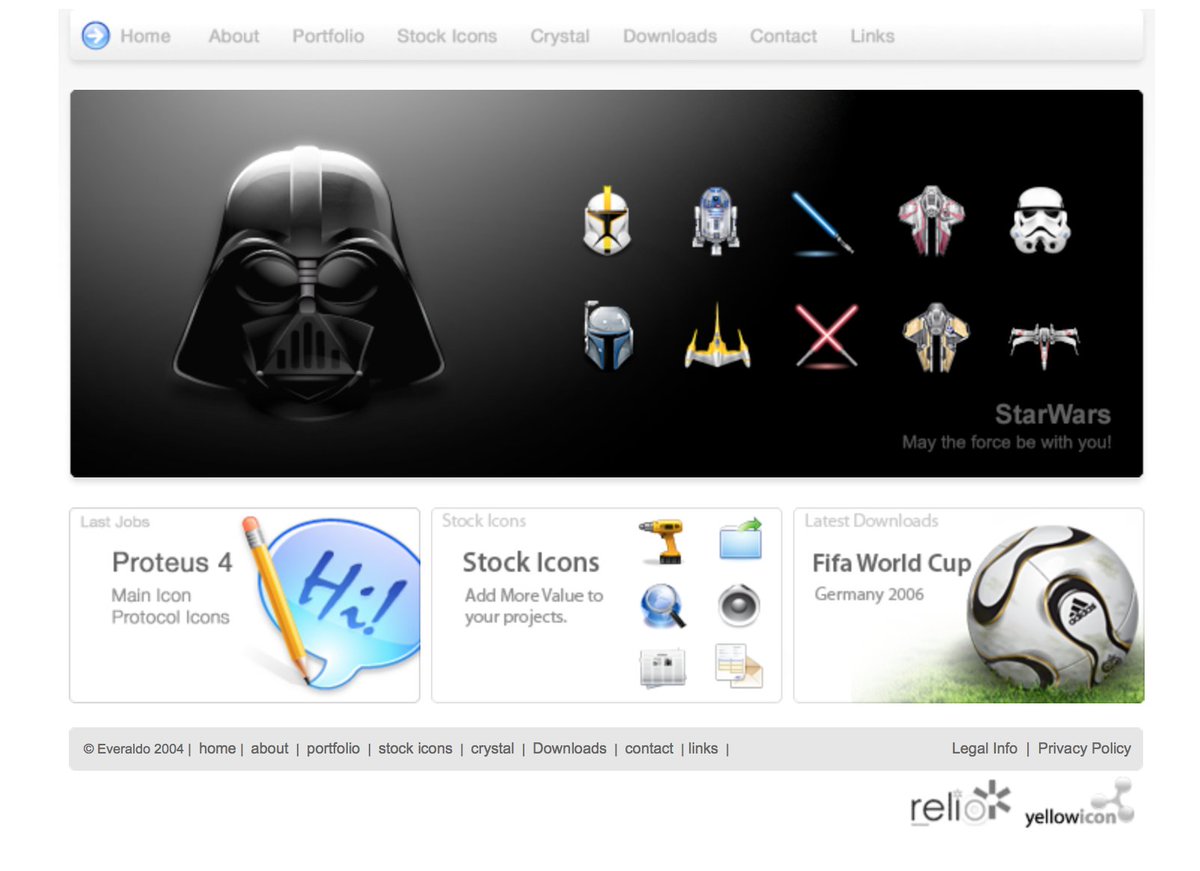Click 'Latest Downloads' card label
Screen dimensions: 1200x871
(871, 521)
